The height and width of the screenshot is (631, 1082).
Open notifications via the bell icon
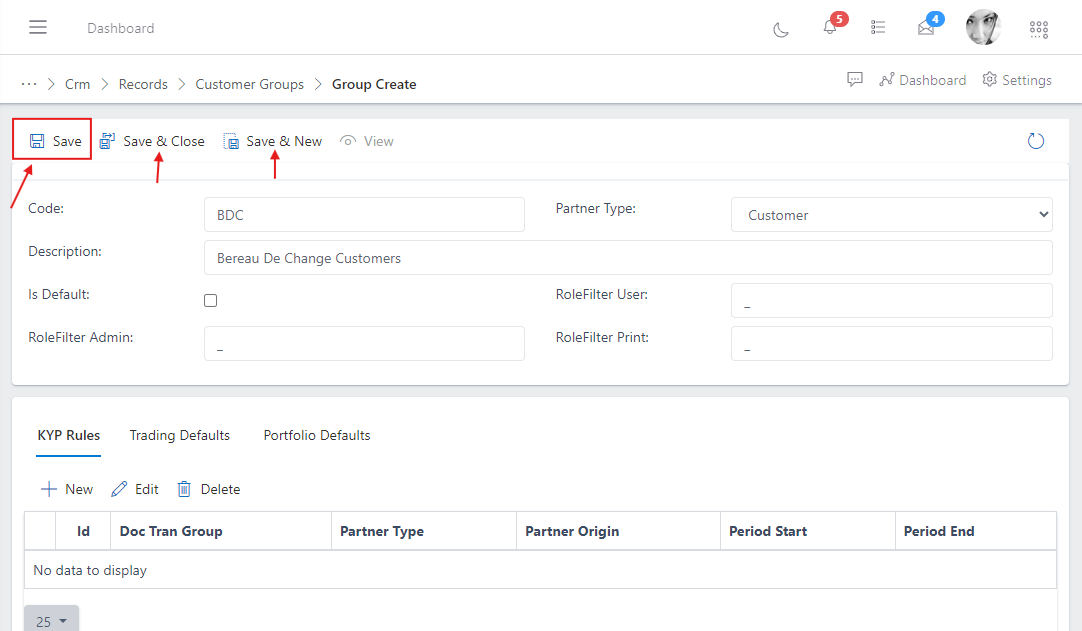tap(828, 28)
